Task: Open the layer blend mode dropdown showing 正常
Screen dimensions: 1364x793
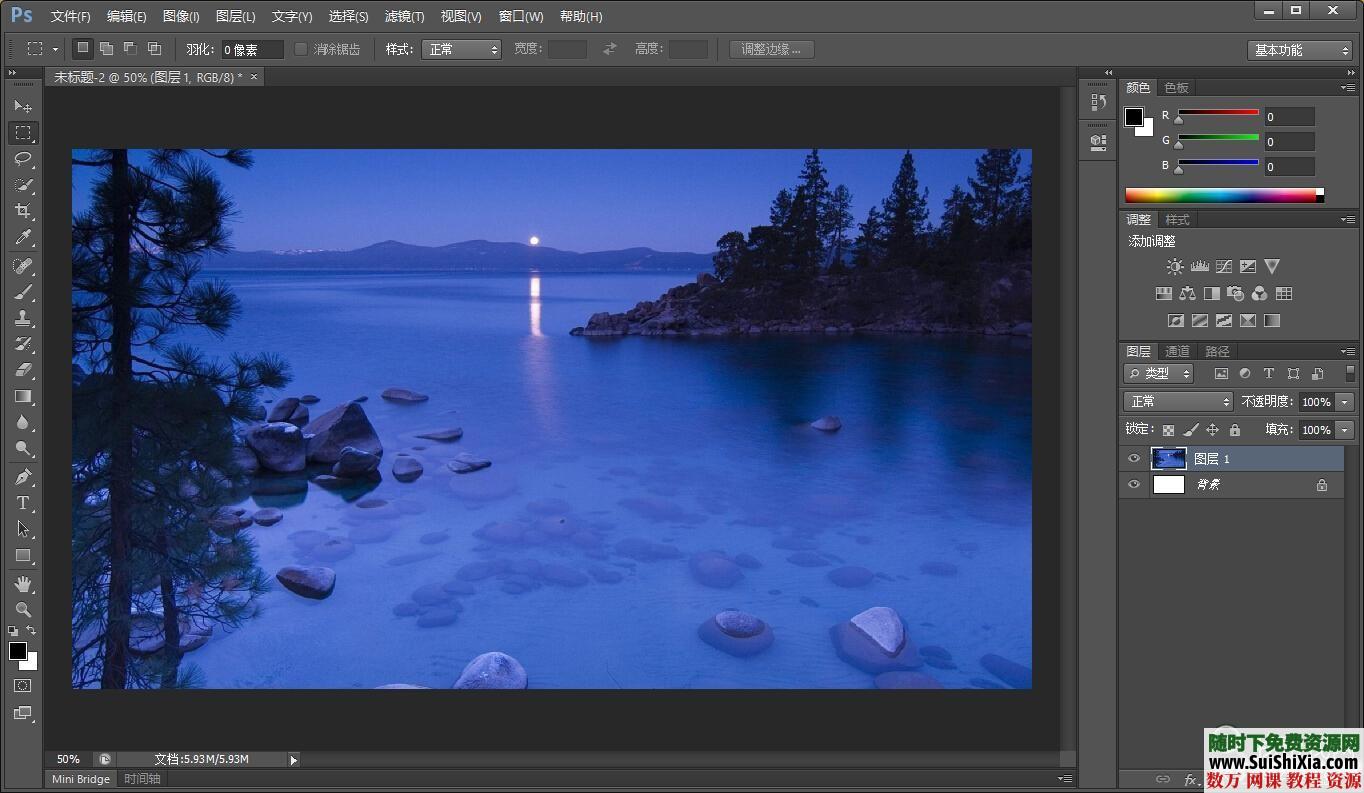Action: [1177, 401]
